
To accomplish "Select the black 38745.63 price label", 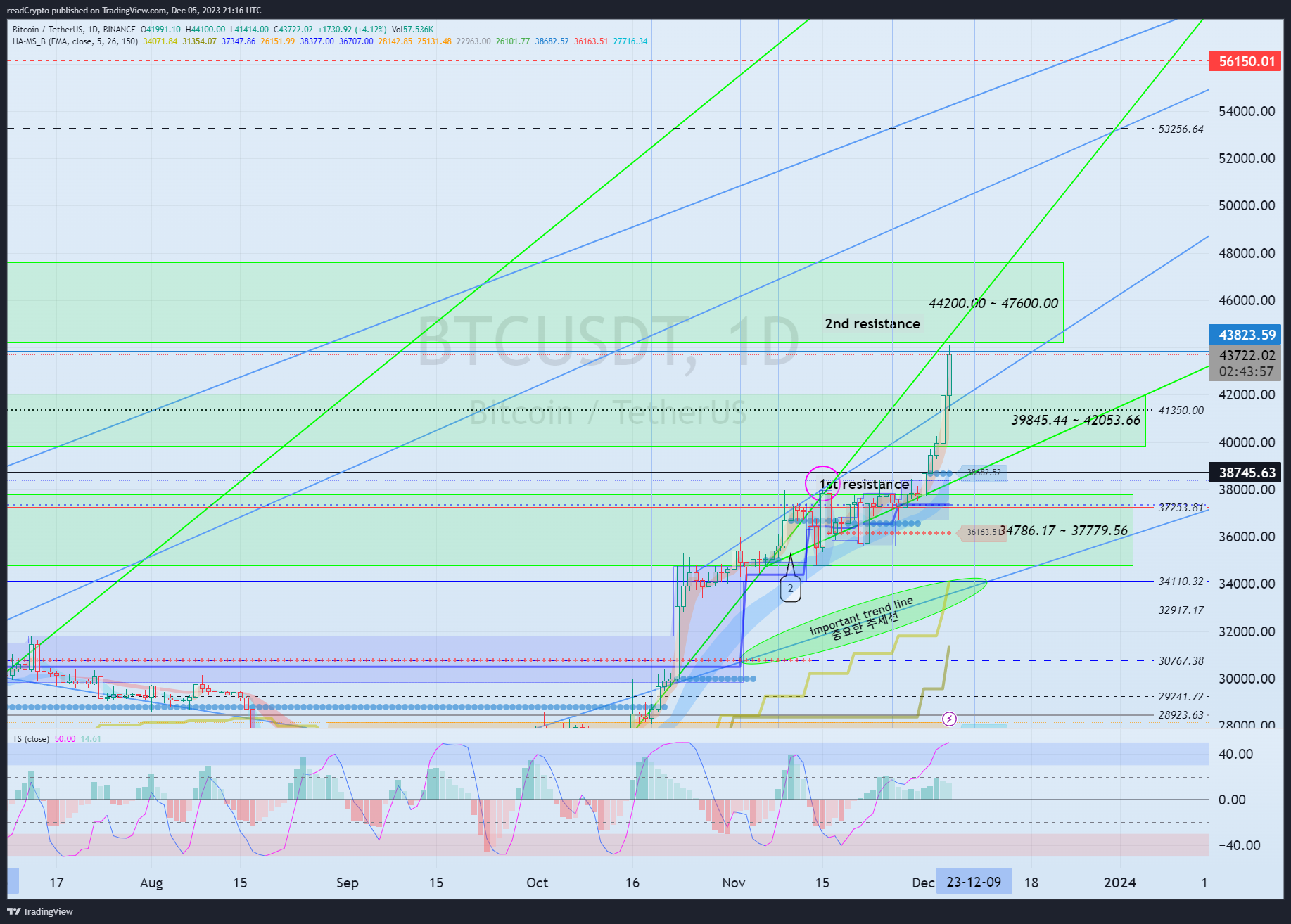I will point(1246,473).
